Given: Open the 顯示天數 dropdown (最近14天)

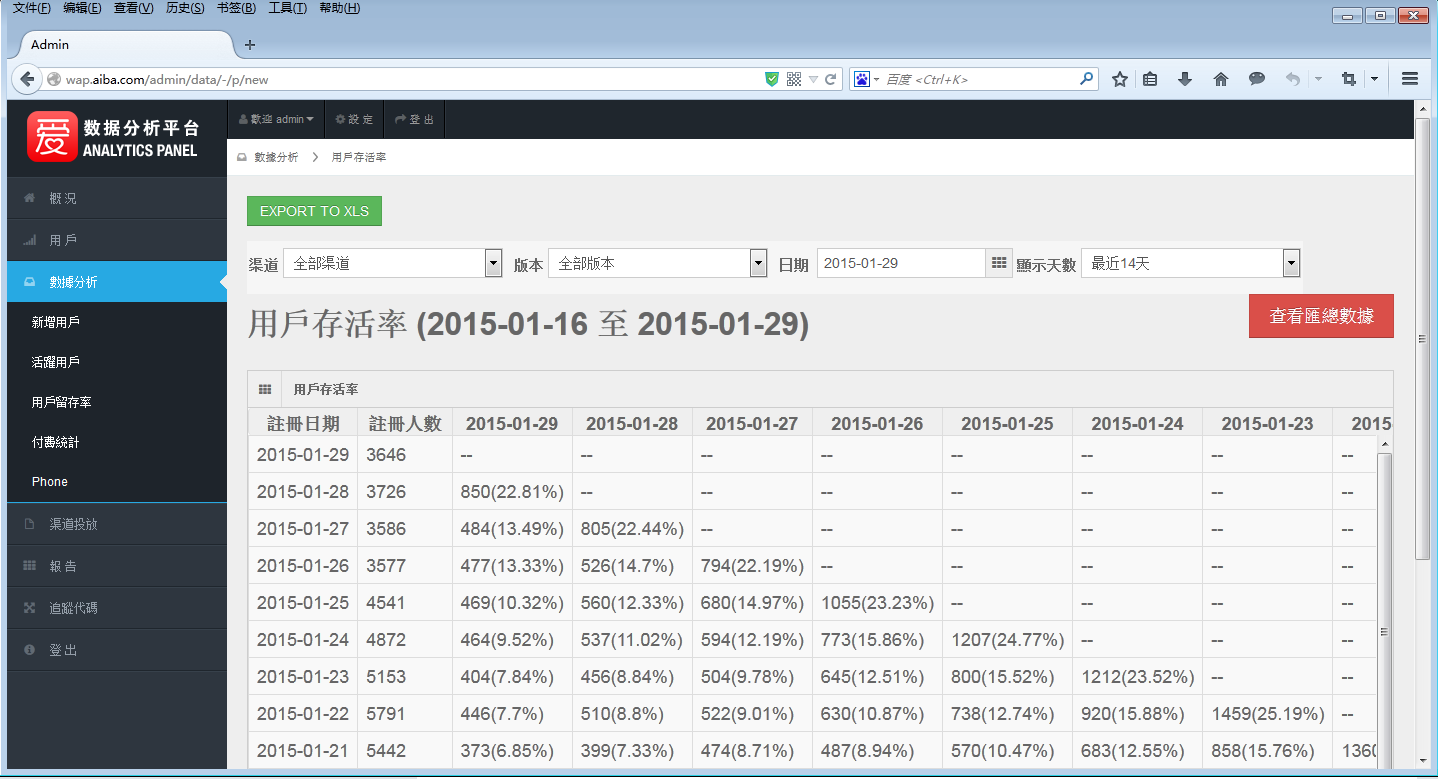Looking at the screenshot, I should 1190,264.
